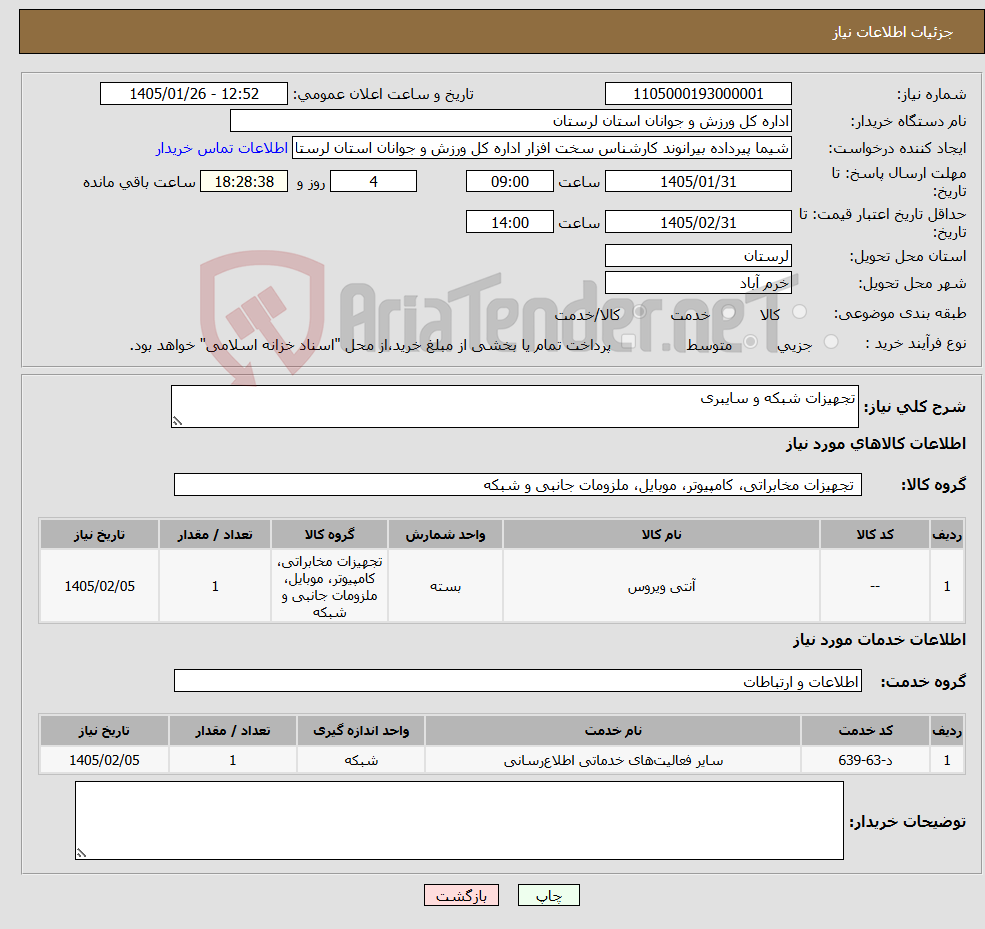Click the 09:00 deadline time field

click(x=509, y=182)
